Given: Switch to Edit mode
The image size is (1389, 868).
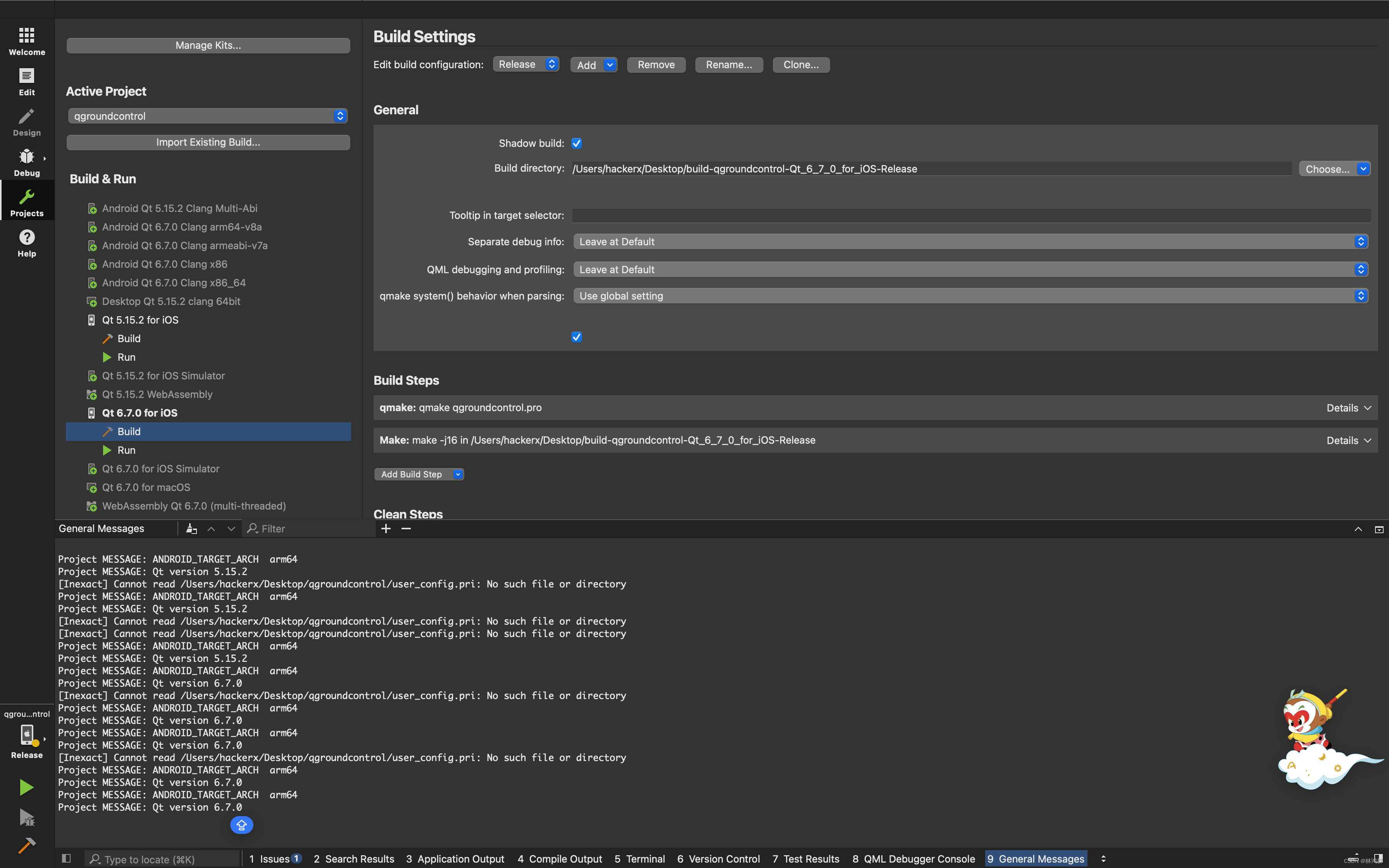Looking at the screenshot, I should click(27, 81).
